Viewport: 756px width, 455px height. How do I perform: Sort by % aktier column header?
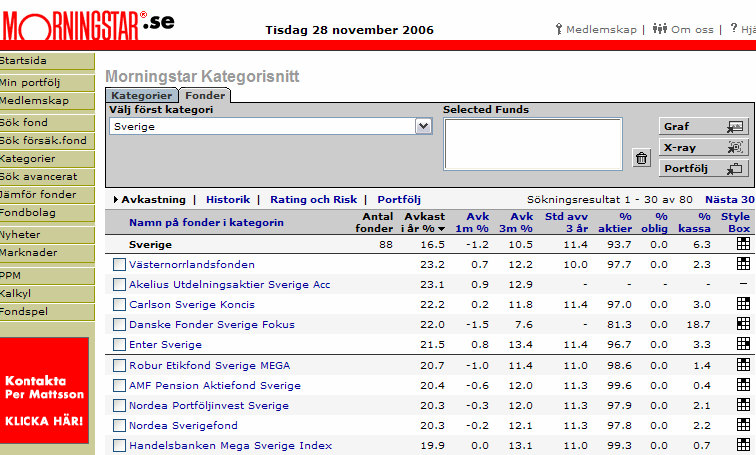click(x=615, y=222)
